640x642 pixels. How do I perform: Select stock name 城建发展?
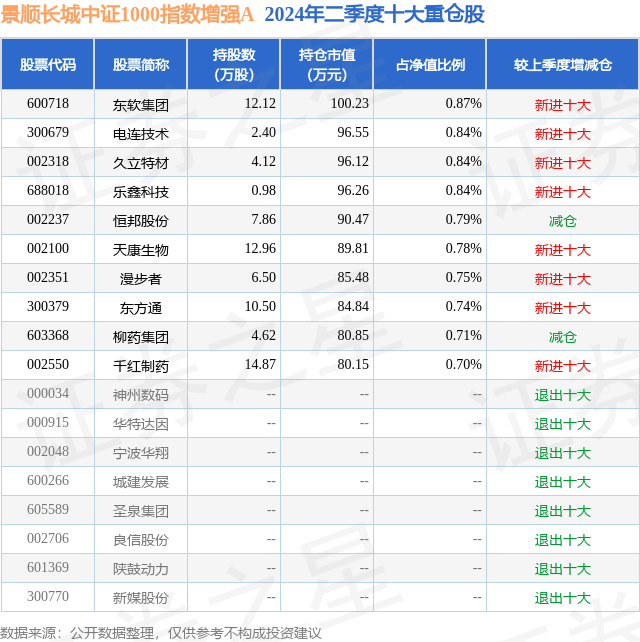click(x=141, y=483)
